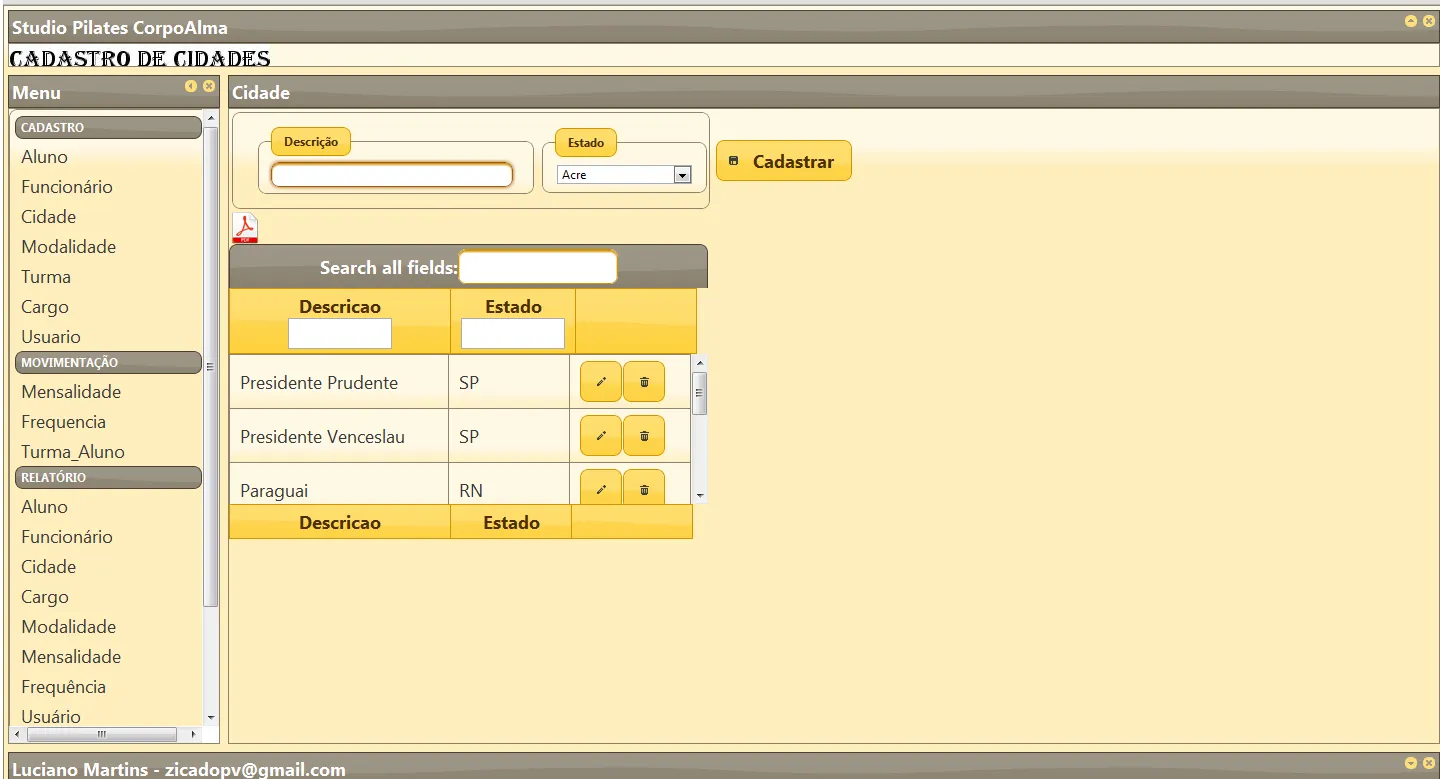
Task: Collapse the CADASTRO menu section
Action: [109, 128]
